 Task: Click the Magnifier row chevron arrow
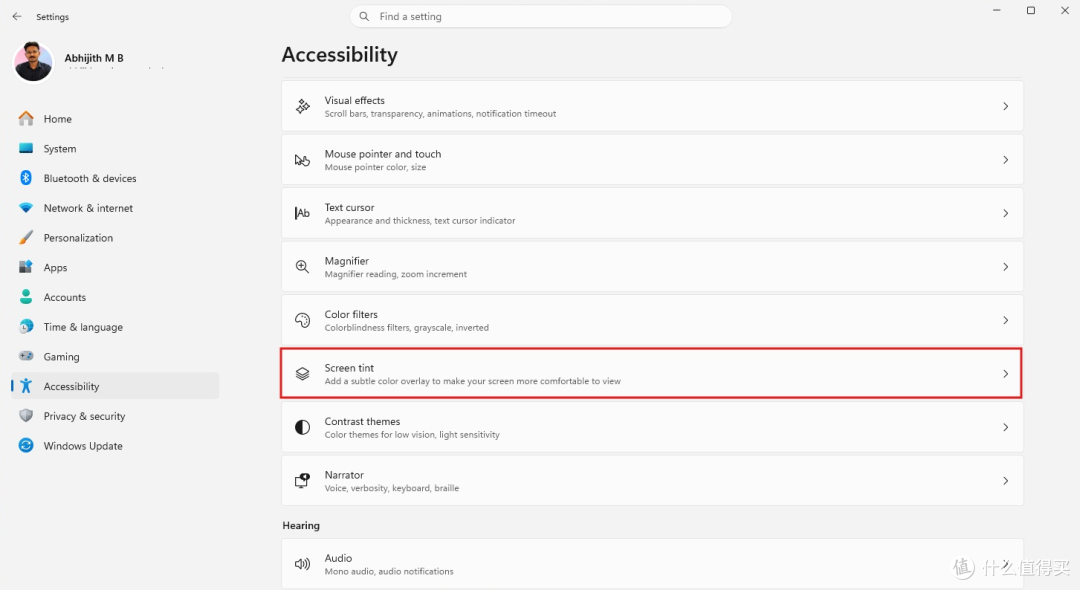(1006, 266)
